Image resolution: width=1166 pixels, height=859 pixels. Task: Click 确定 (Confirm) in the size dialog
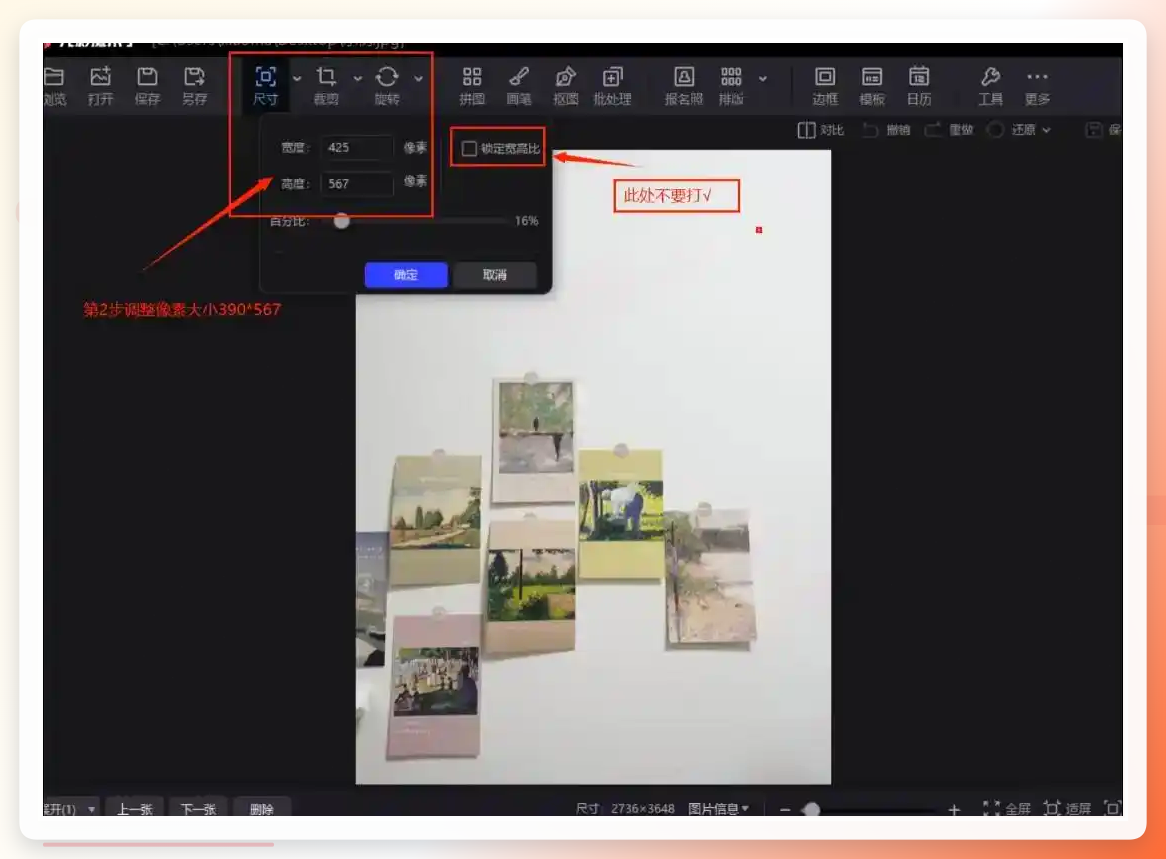click(406, 275)
